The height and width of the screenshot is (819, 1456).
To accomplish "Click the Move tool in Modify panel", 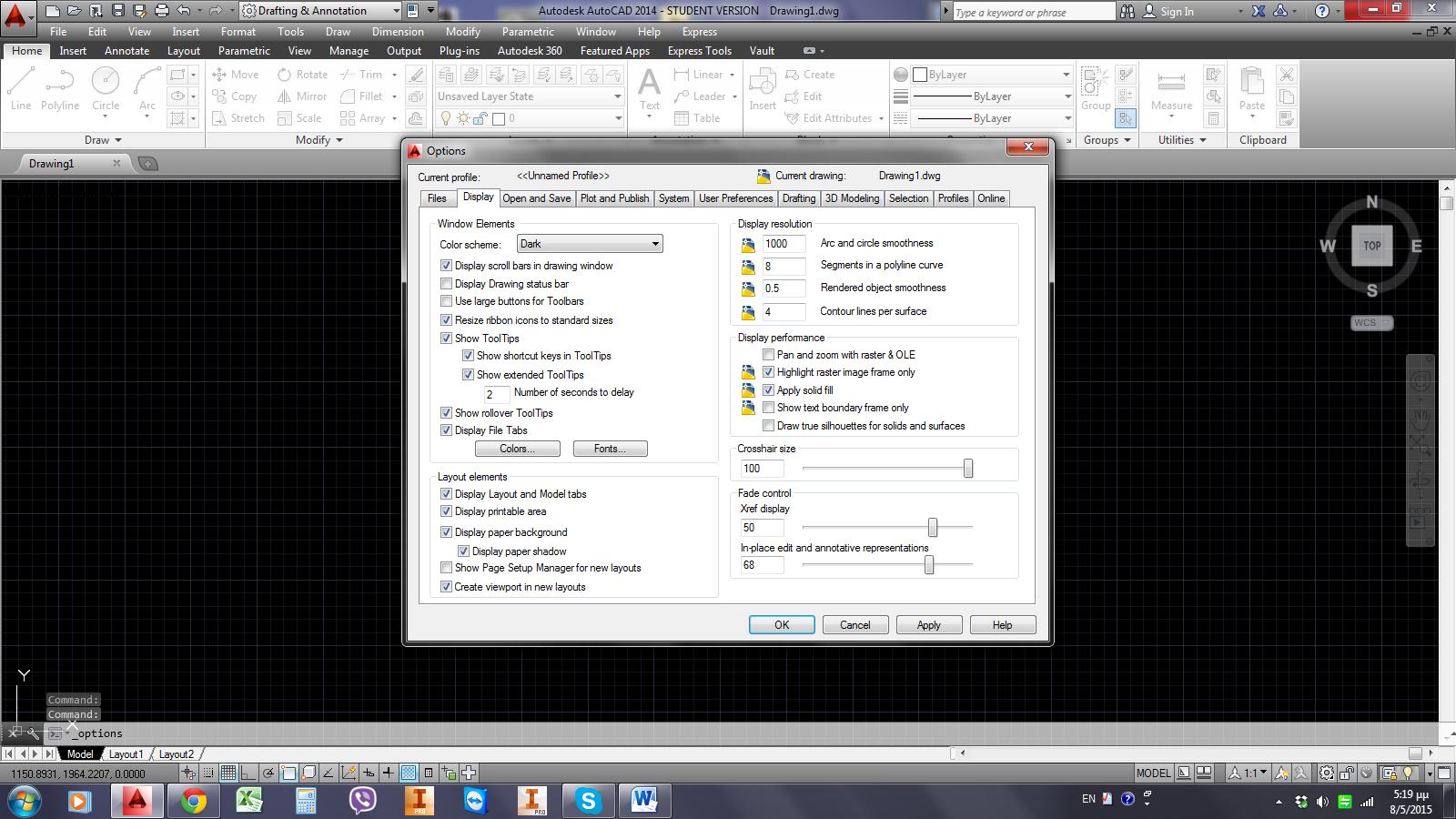I will [236, 75].
